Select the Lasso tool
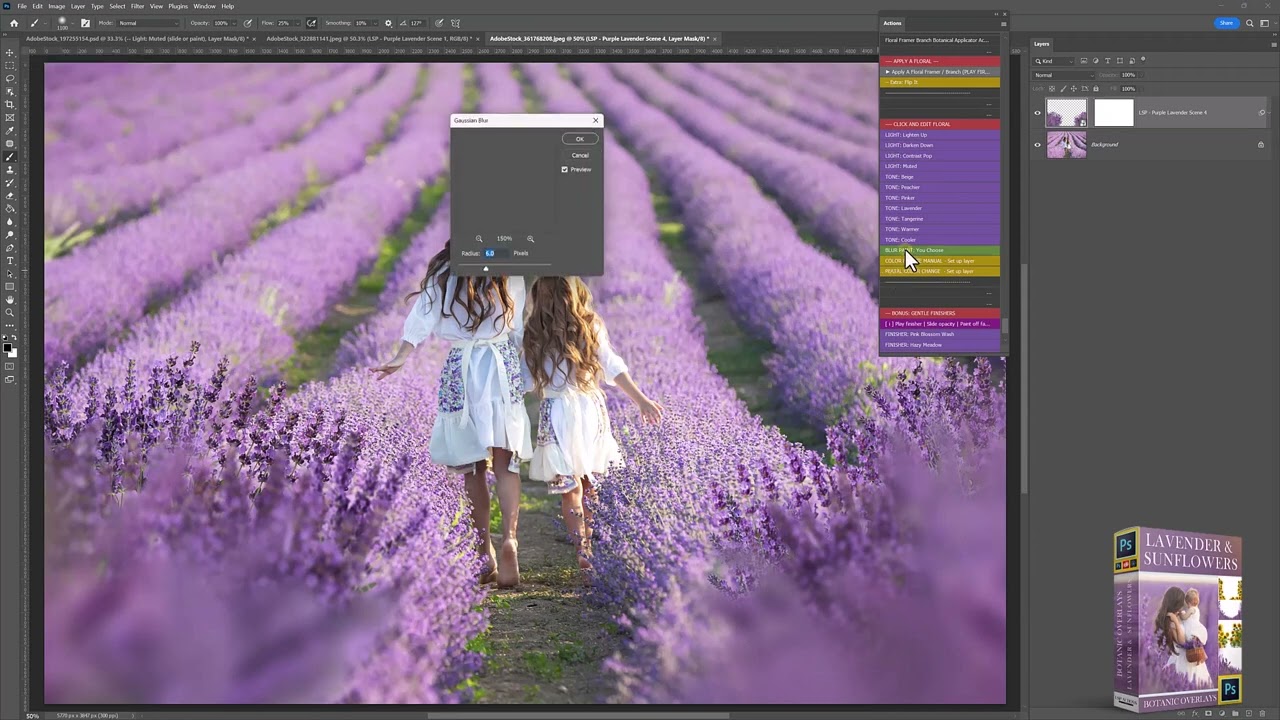 coord(10,78)
